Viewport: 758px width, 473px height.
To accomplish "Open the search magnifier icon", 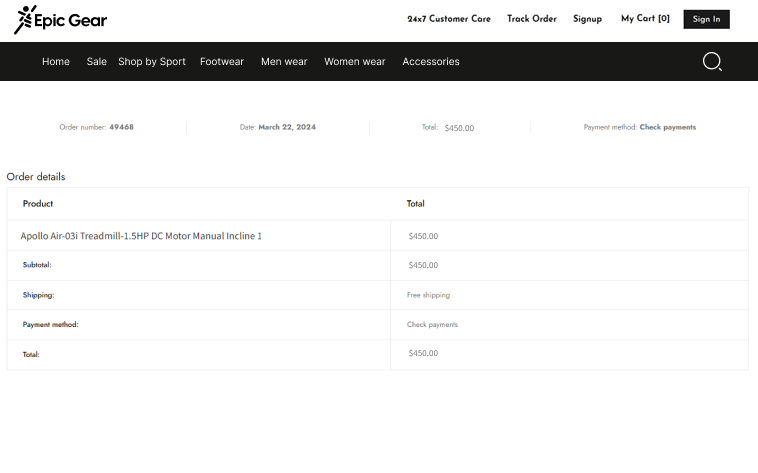I will (x=712, y=62).
